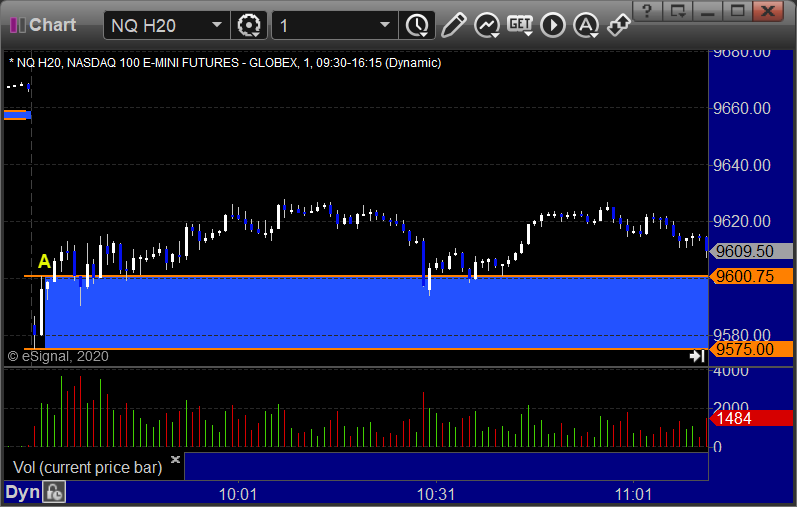Click the Vol (current price bar) label
Viewport: 797px width, 507px height.
click(x=87, y=467)
